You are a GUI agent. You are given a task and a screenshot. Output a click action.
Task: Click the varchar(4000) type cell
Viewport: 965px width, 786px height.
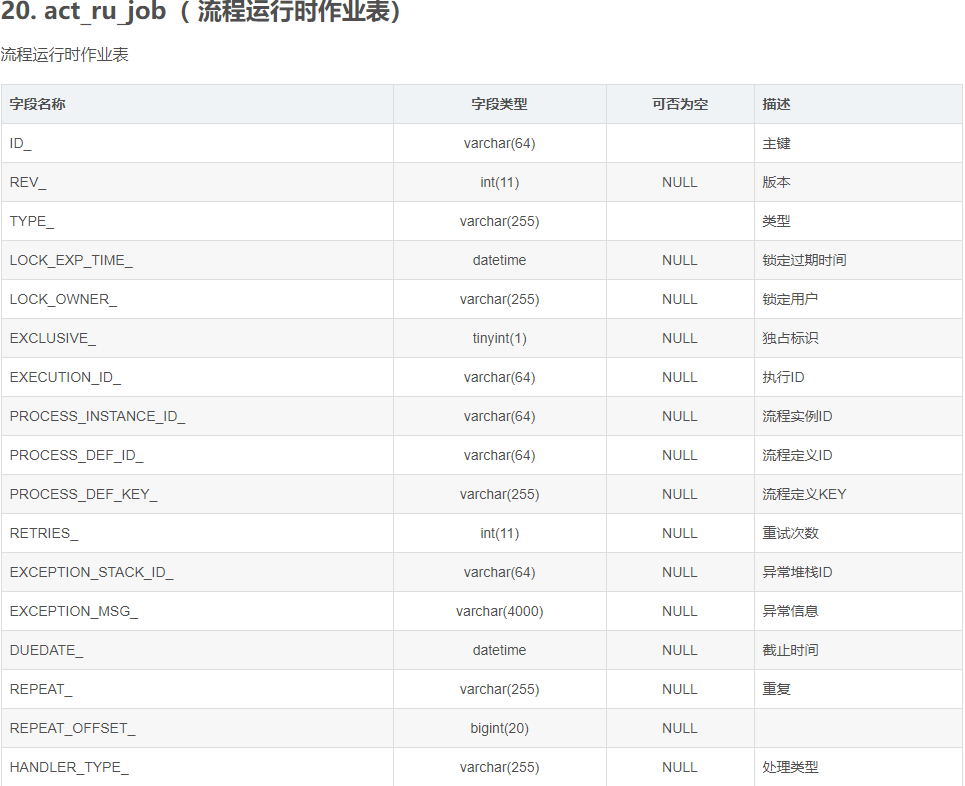click(x=499, y=611)
